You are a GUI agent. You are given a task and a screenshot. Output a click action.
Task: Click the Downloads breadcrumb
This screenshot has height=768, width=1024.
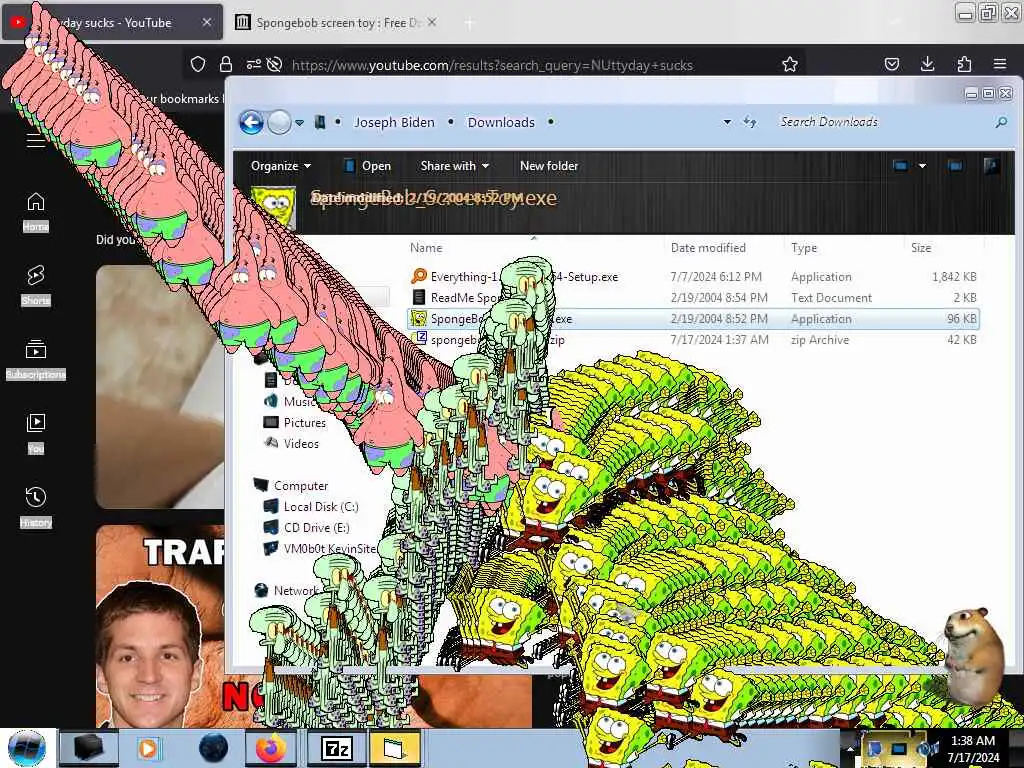tap(501, 122)
